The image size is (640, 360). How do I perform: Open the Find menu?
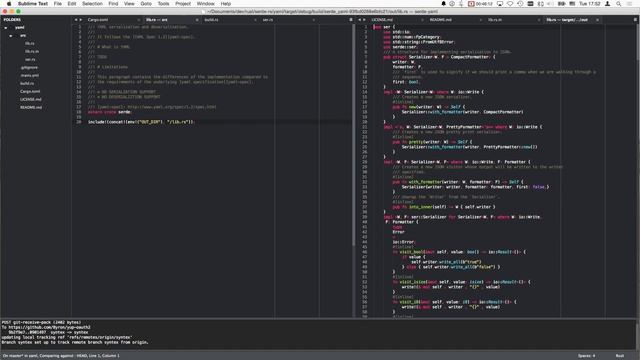(113, 4)
